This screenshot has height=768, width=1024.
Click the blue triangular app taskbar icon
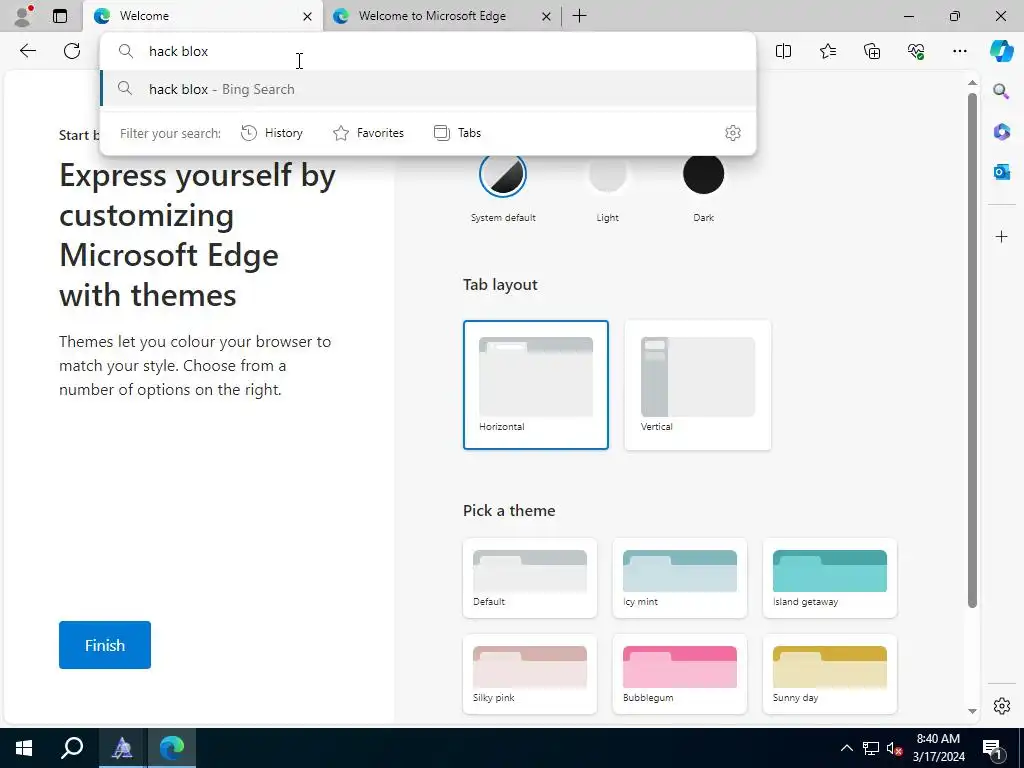click(122, 748)
